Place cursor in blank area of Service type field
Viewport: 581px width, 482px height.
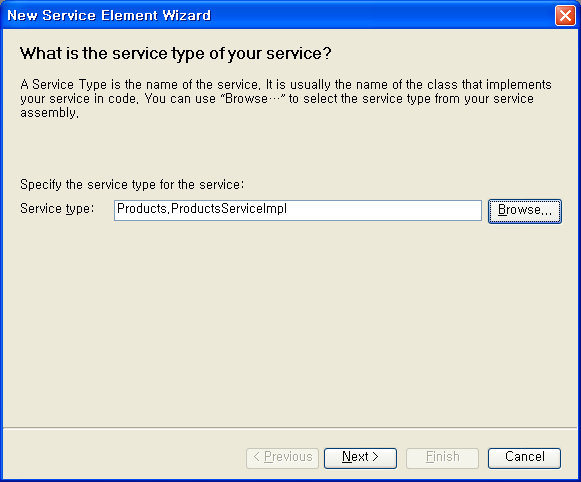click(x=384, y=210)
